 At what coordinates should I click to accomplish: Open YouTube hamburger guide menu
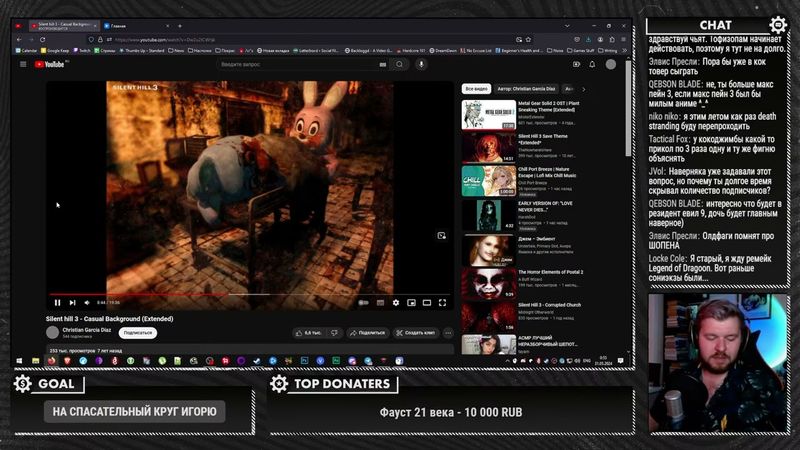(x=23, y=64)
